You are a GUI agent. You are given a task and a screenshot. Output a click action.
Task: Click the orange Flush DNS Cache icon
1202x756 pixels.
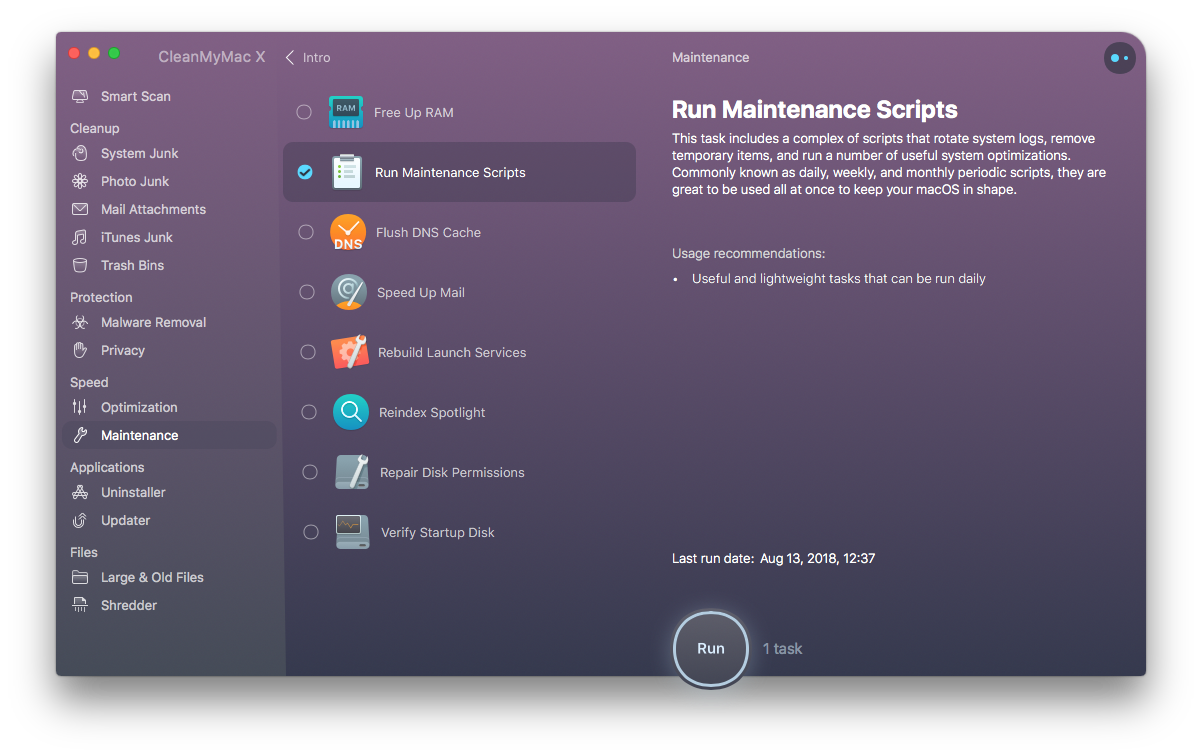pyautogui.click(x=348, y=232)
